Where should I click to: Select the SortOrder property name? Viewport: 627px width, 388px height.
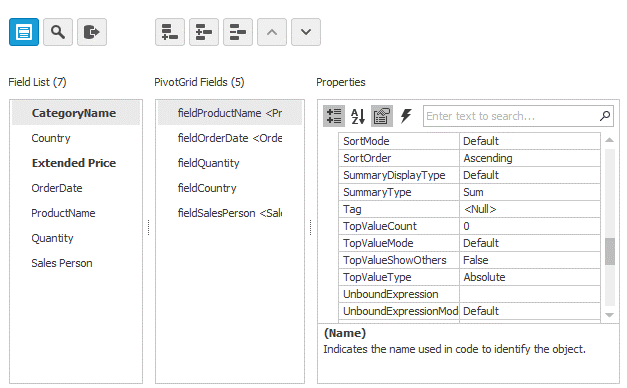399,158
